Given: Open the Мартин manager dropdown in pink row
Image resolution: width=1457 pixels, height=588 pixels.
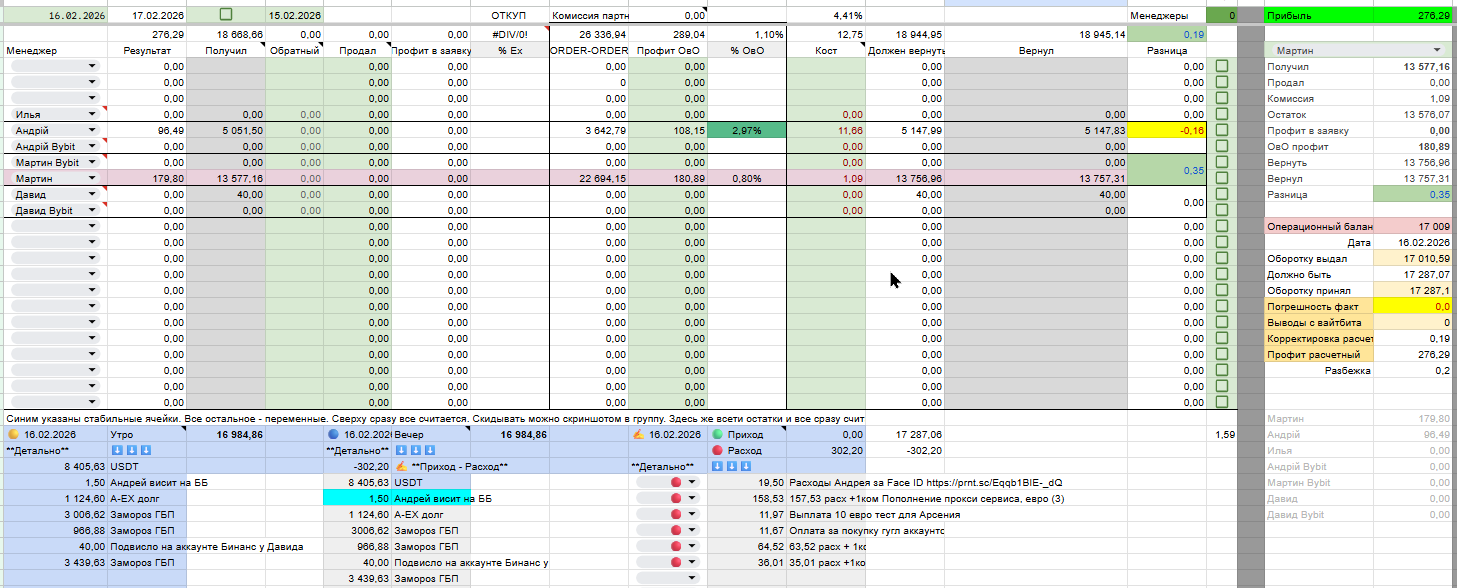Looking at the screenshot, I should [93, 179].
